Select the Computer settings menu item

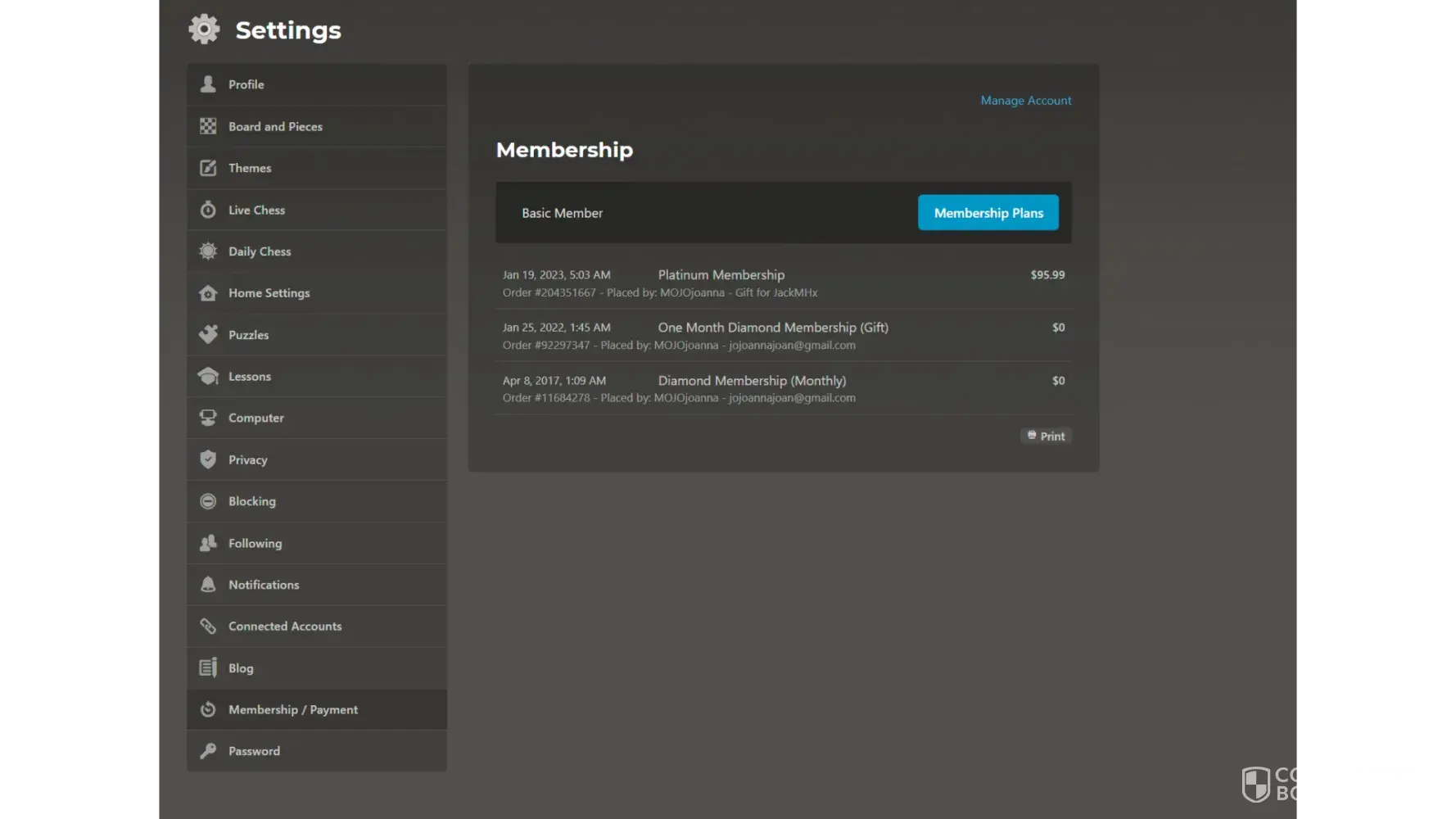click(255, 418)
